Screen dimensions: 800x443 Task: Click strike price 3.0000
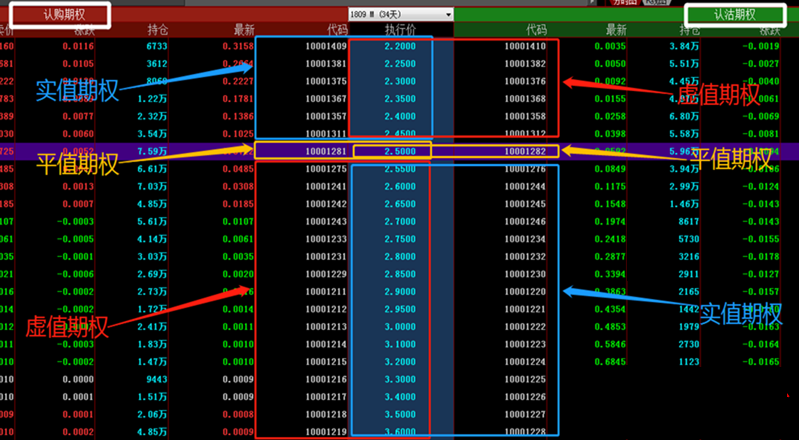(401, 327)
